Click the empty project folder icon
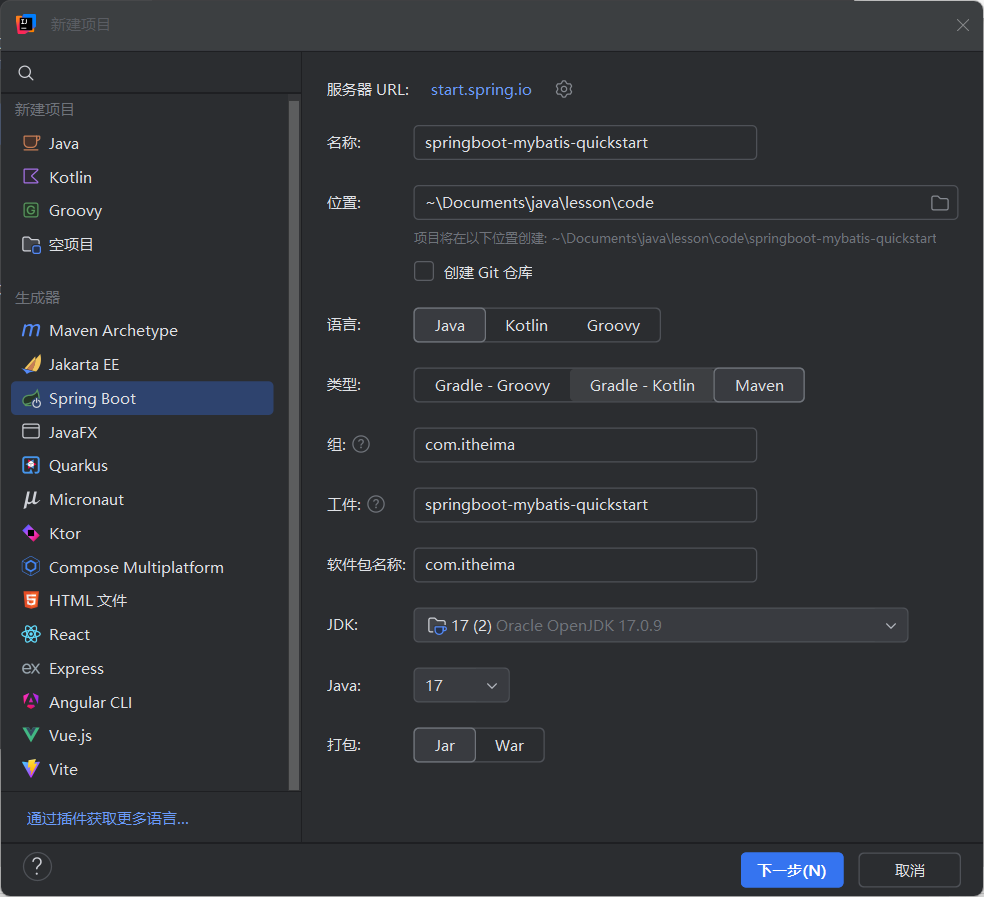 [31, 244]
